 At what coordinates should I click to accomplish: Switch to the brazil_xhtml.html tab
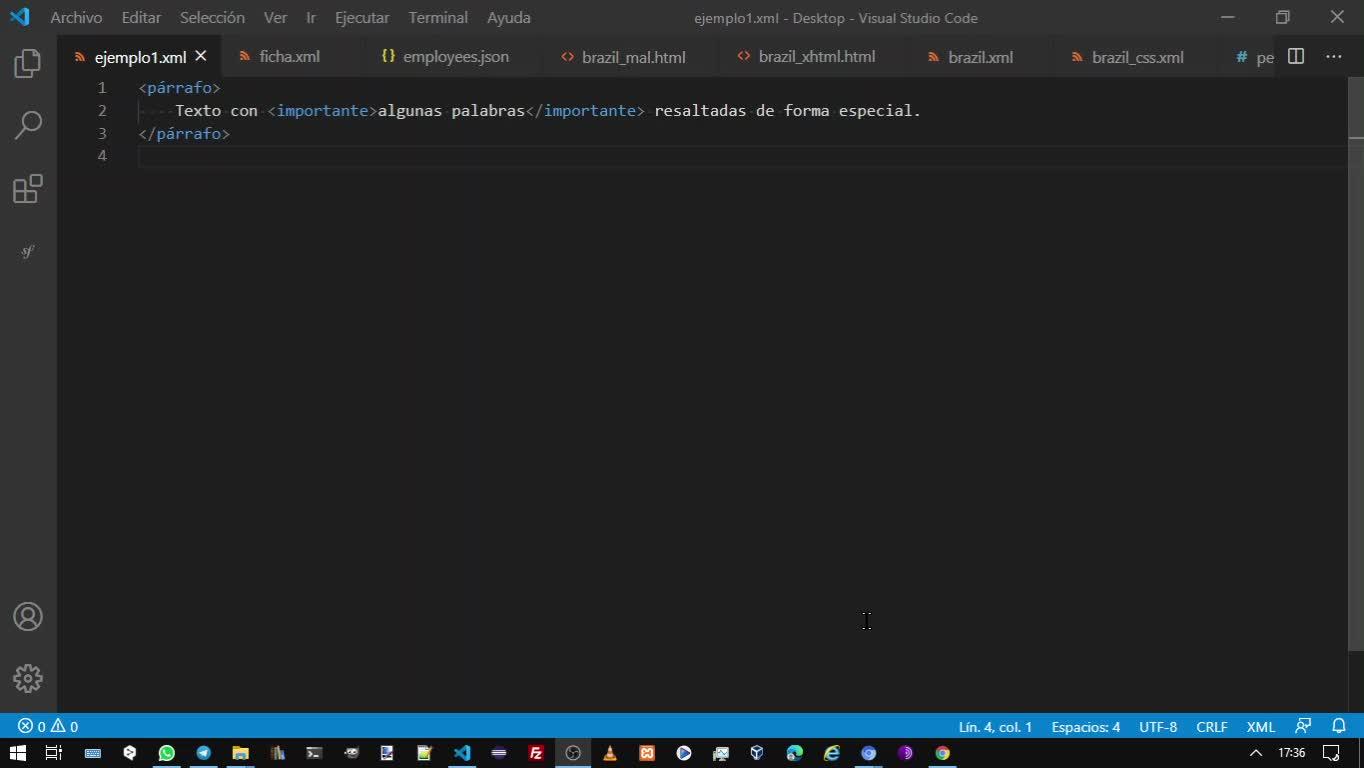point(817,57)
